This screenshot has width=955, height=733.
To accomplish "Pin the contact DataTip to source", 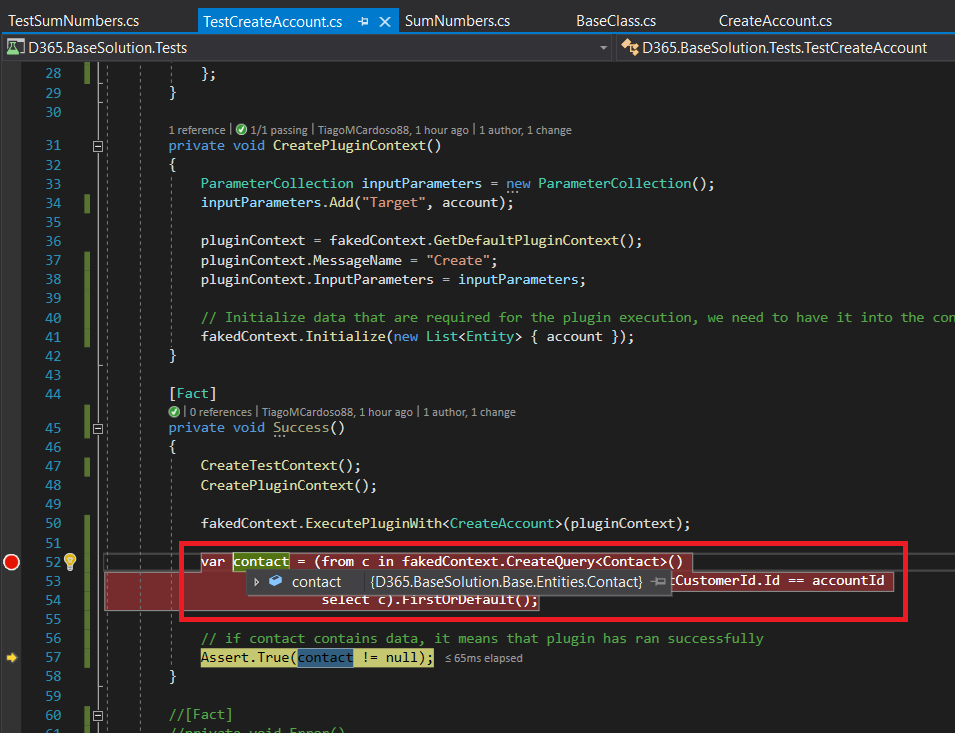I will (658, 582).
